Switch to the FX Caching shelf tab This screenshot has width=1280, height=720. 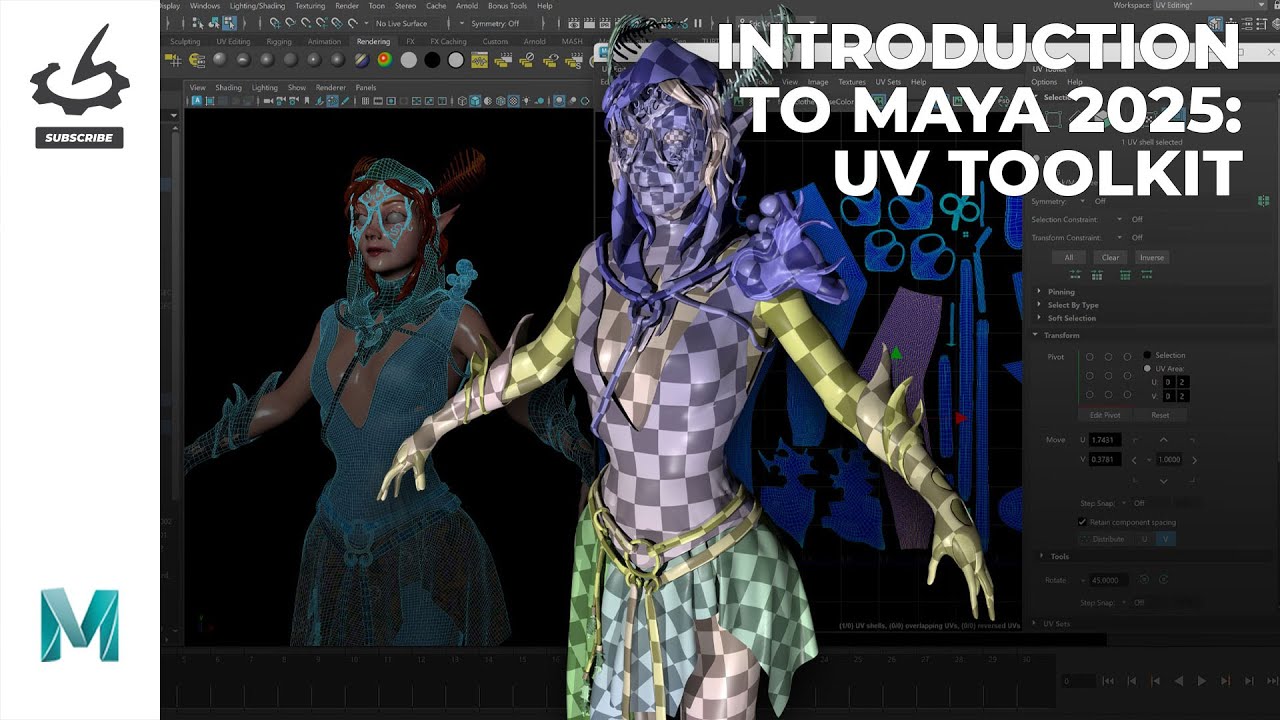point(448,42)
